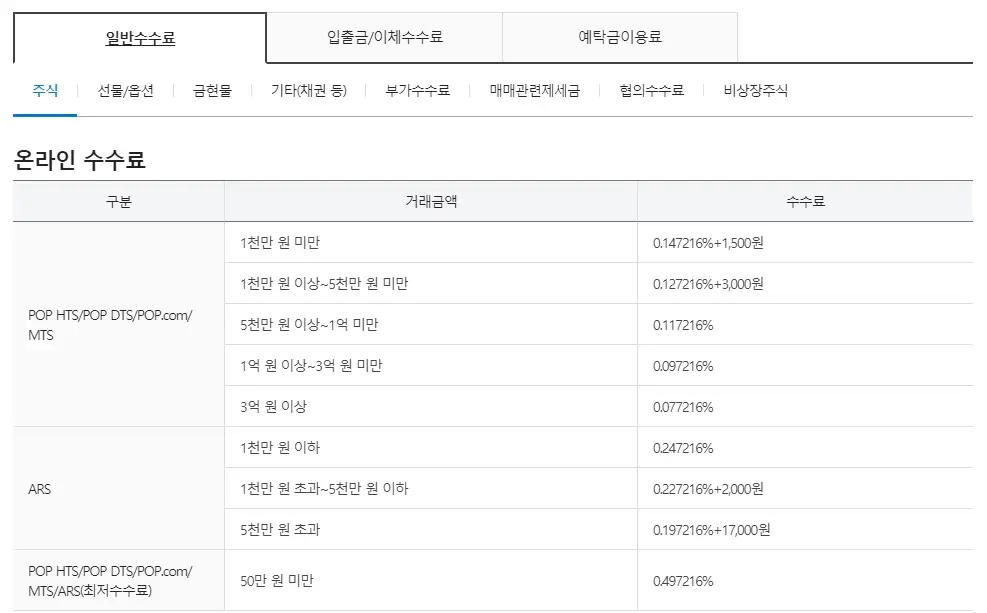987x613 pixels.
Task: Click the 주식 menu item
Action: [41, 90]
